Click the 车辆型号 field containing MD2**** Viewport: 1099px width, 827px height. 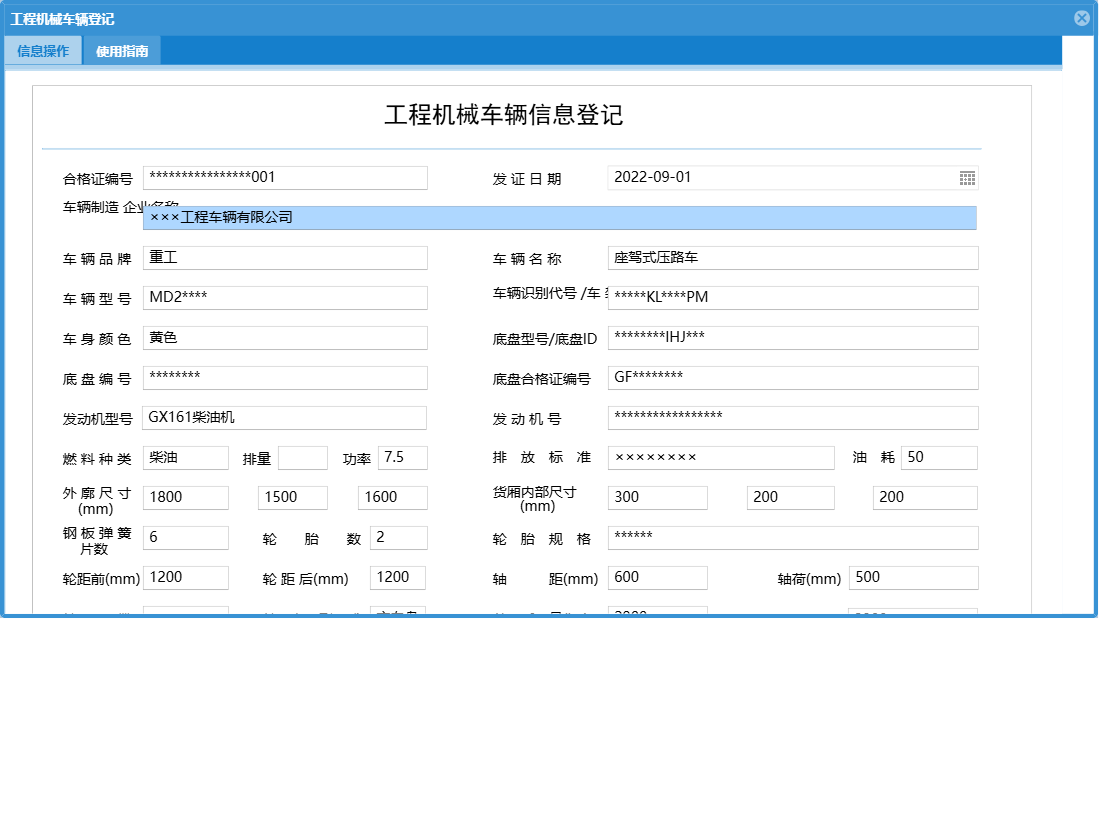coord(285,297)
